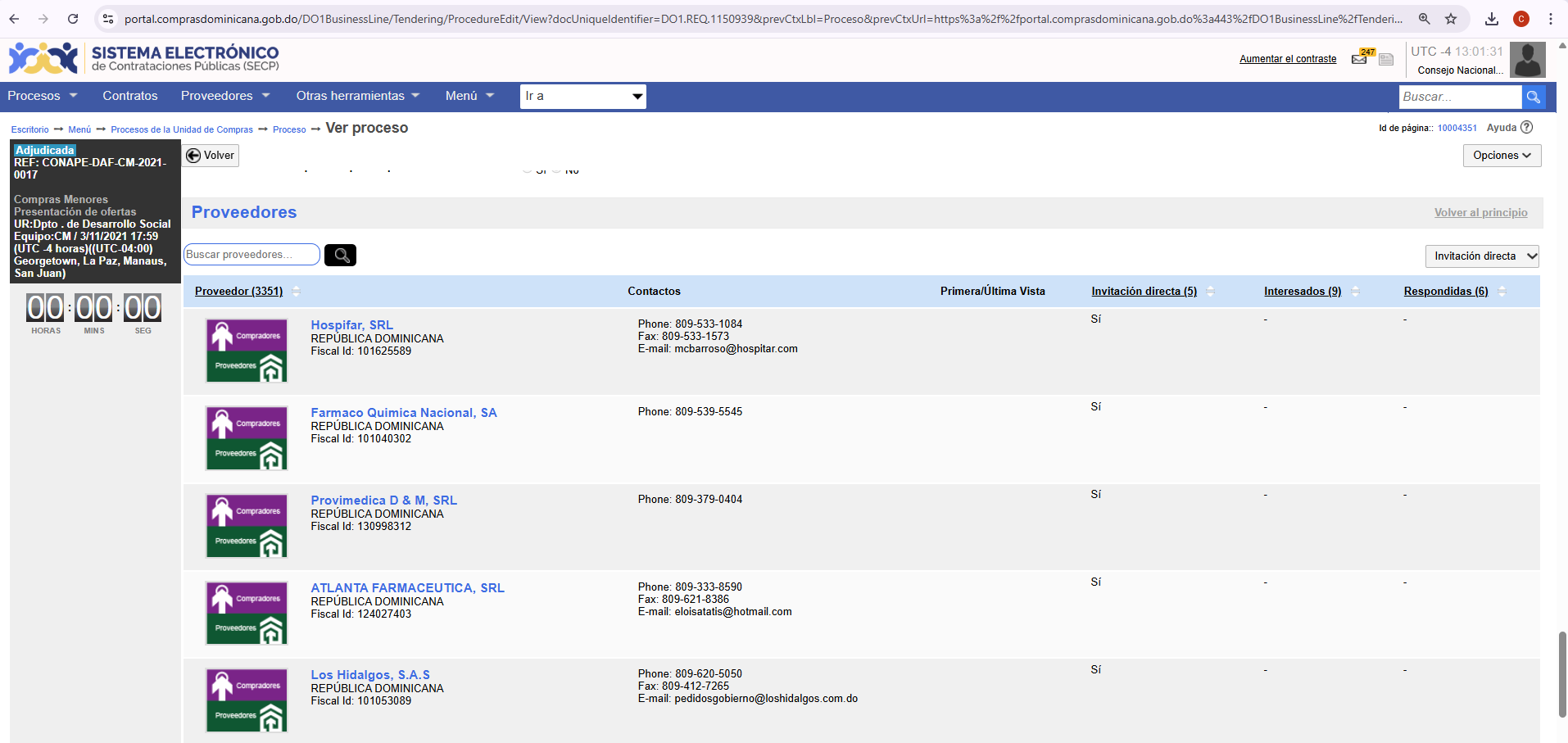Screen dimensions: 1568x743
Task: Click the SECP logo in header
Action: click(43, 59)
